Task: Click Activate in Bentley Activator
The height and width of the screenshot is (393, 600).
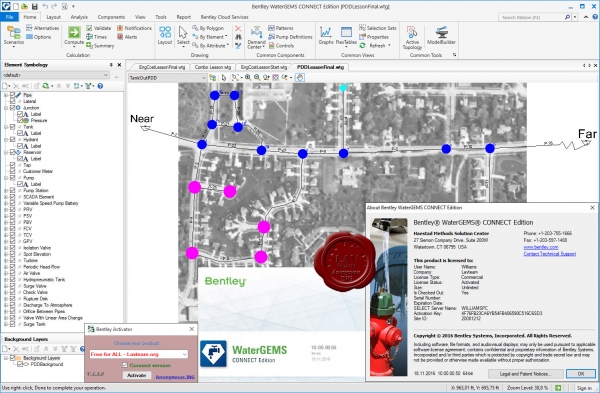Action: [x=136, y=375]
